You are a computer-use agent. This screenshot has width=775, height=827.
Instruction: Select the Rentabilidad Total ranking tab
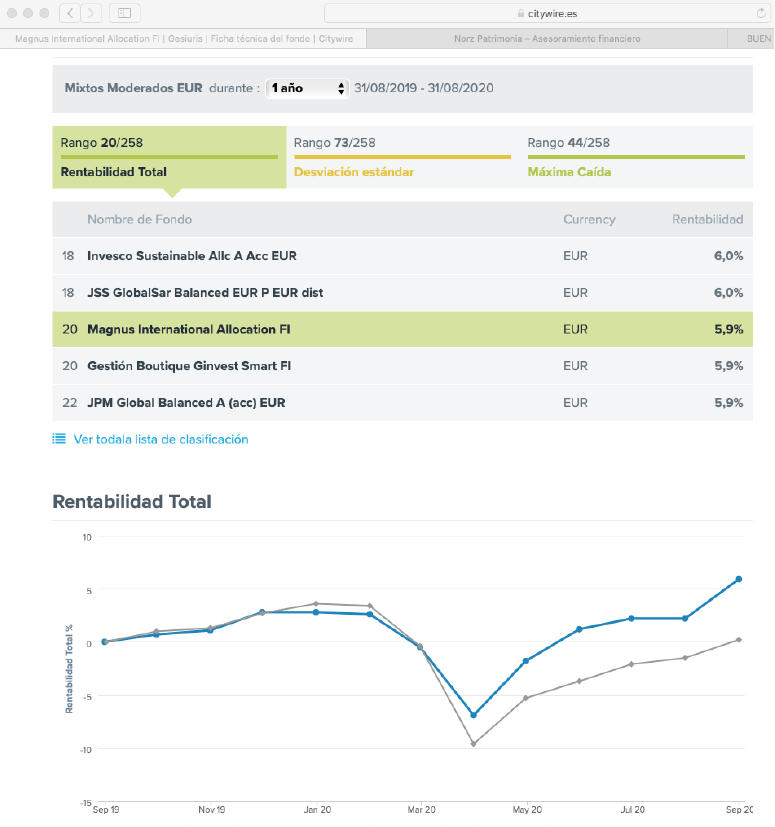point(169,157)
